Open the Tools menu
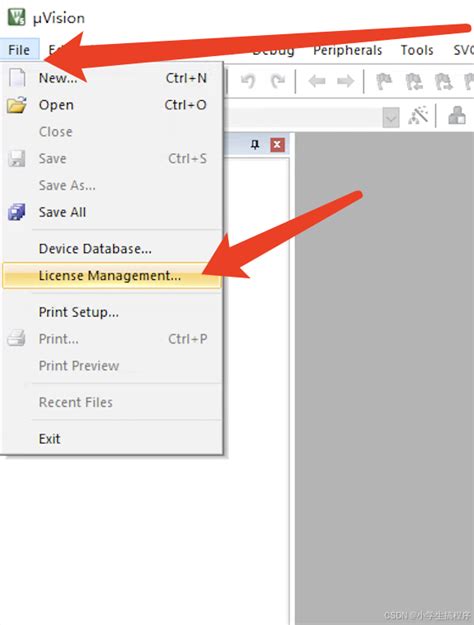This screenshot has height=625, width=474. 417,50
